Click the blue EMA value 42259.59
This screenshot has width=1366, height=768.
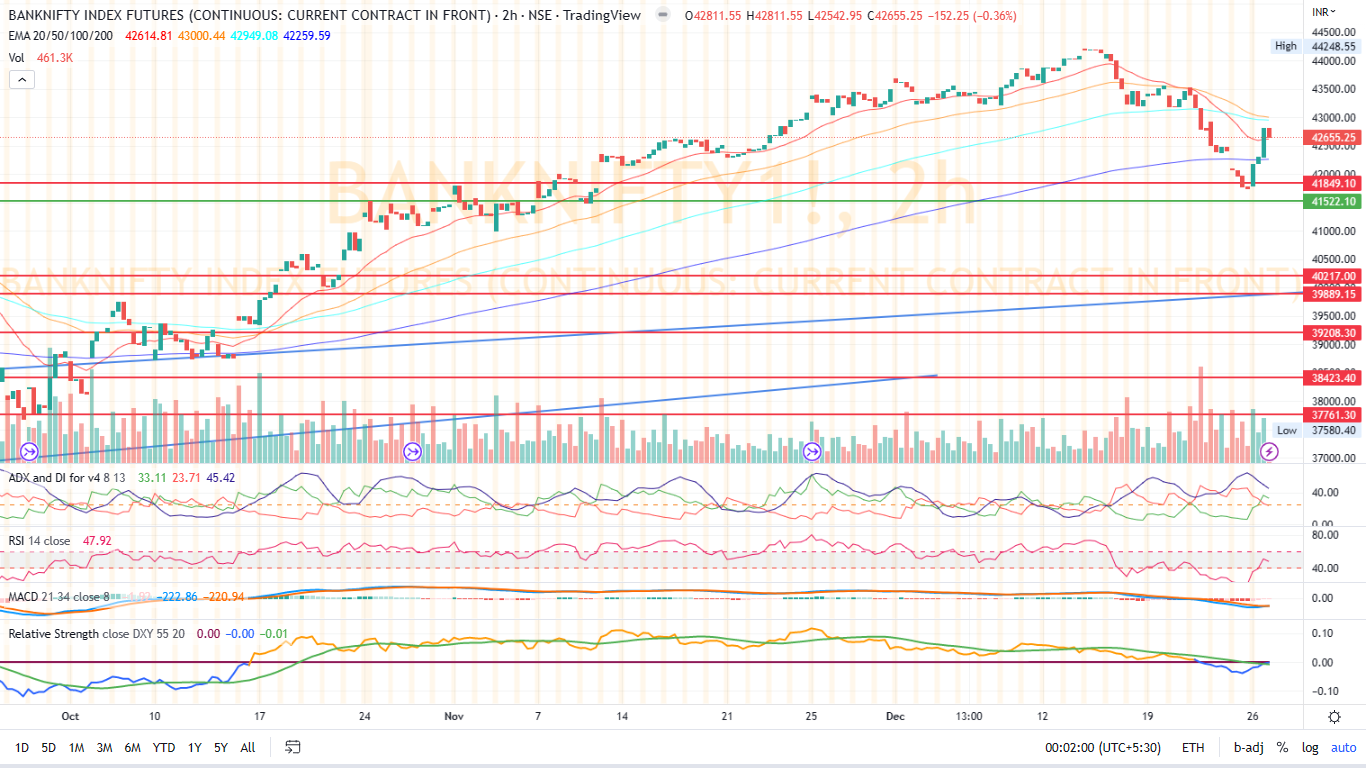[x=307, y=36]
